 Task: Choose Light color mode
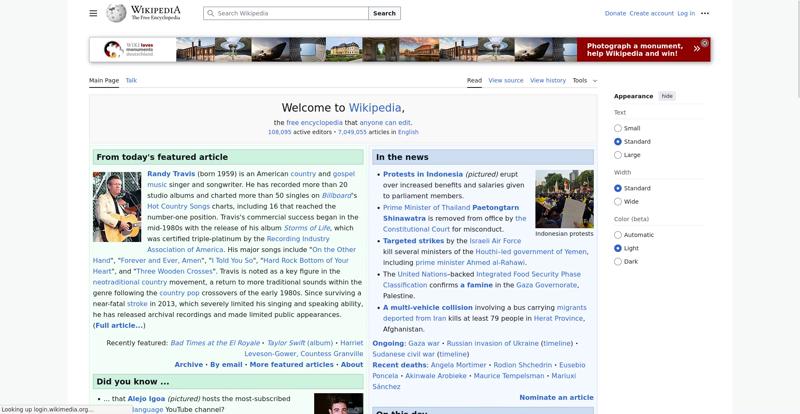click(x=618, y=248)
